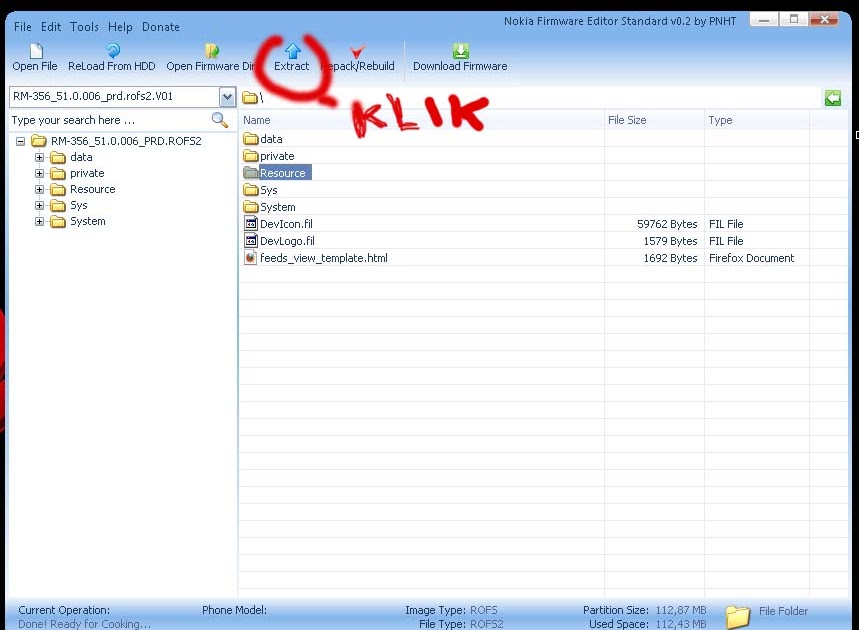The height and width of the screenshot is (630, 859).
Task: Click Done! Ready for Cooking status text
Action: (84, 624)
